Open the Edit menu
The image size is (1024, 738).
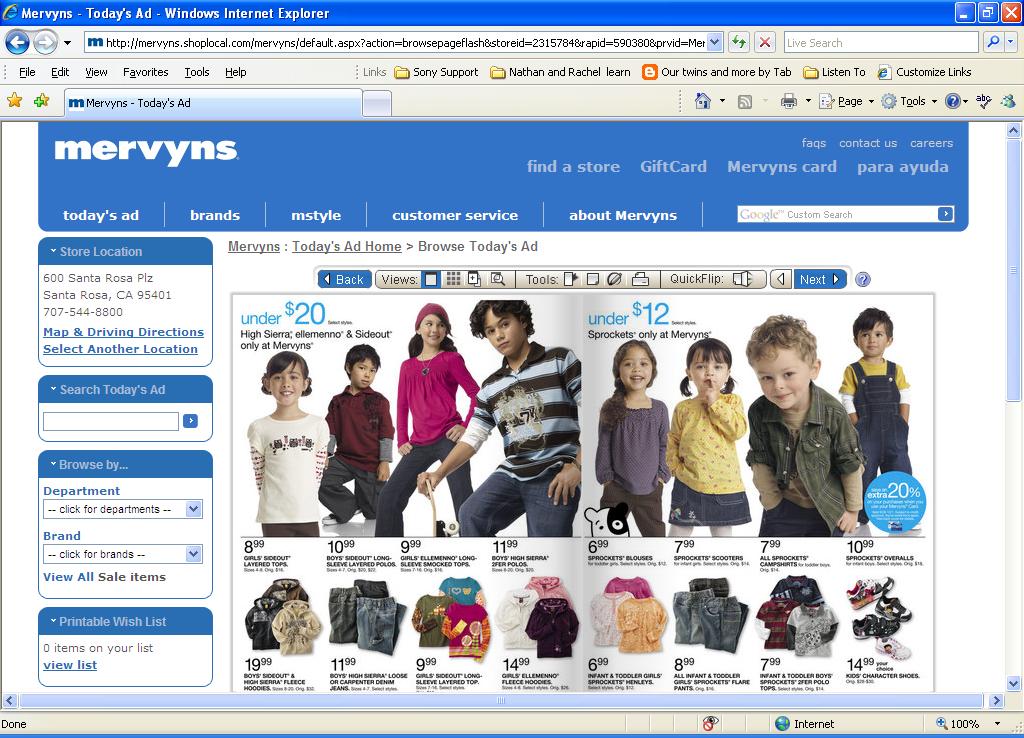[60, 72]
